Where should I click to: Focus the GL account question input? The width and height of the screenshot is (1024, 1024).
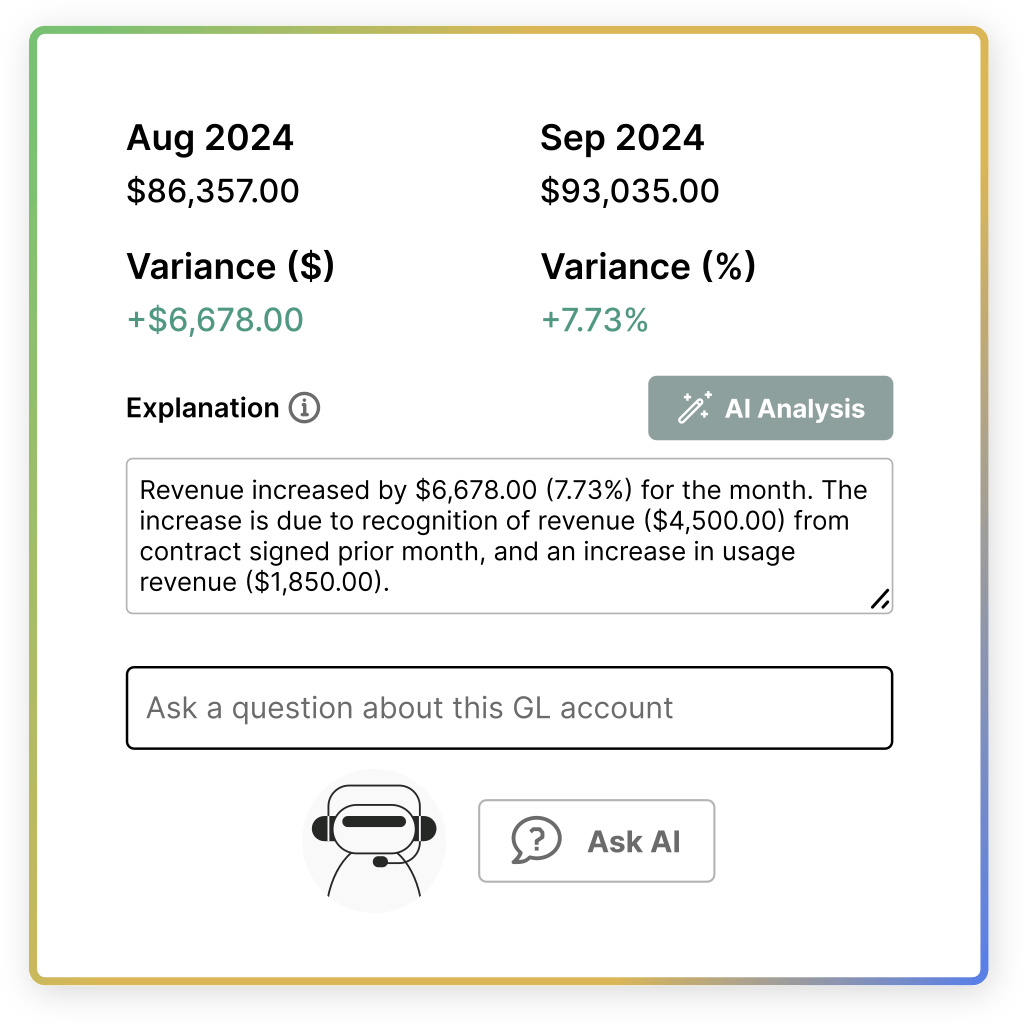[x=509, y=708]
